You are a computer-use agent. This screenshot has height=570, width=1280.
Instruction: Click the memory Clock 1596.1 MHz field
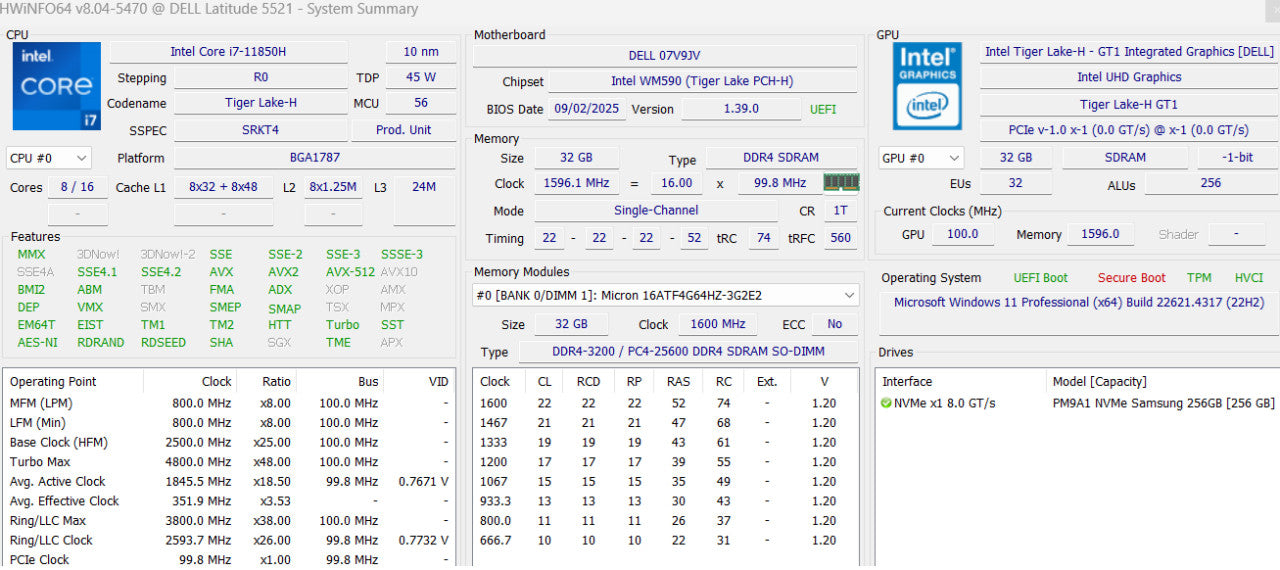click(x=576, y=183)
